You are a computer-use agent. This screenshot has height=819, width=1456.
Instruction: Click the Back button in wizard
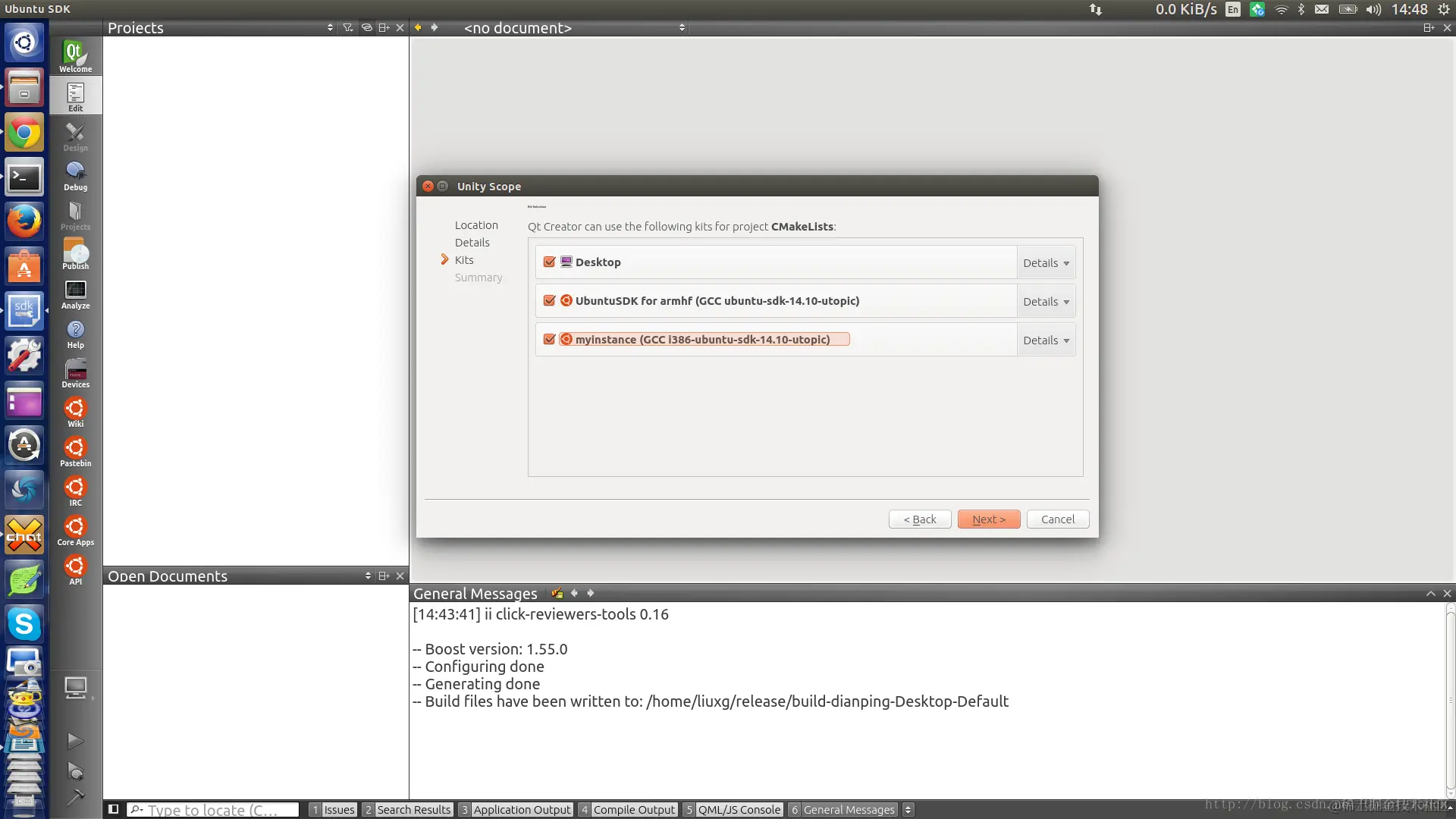click(920, 519)
